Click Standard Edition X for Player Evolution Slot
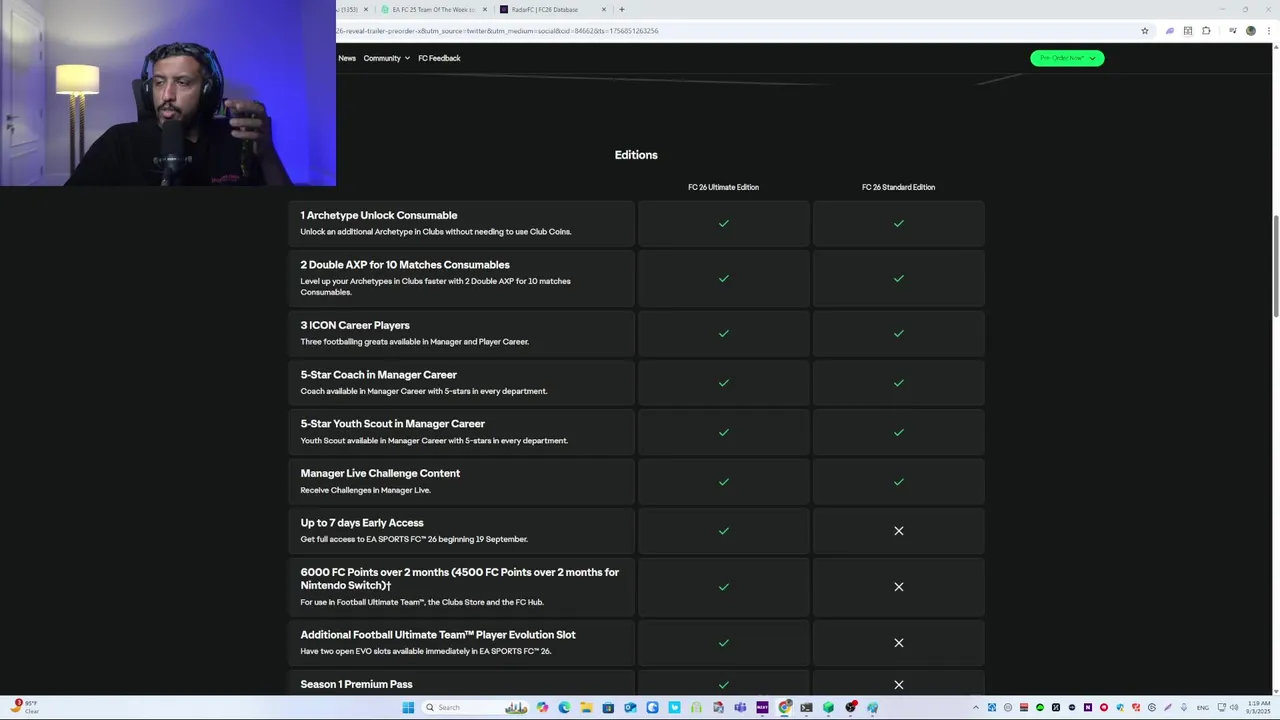The width and height of the screenshot is (1280, 720). 898,643
